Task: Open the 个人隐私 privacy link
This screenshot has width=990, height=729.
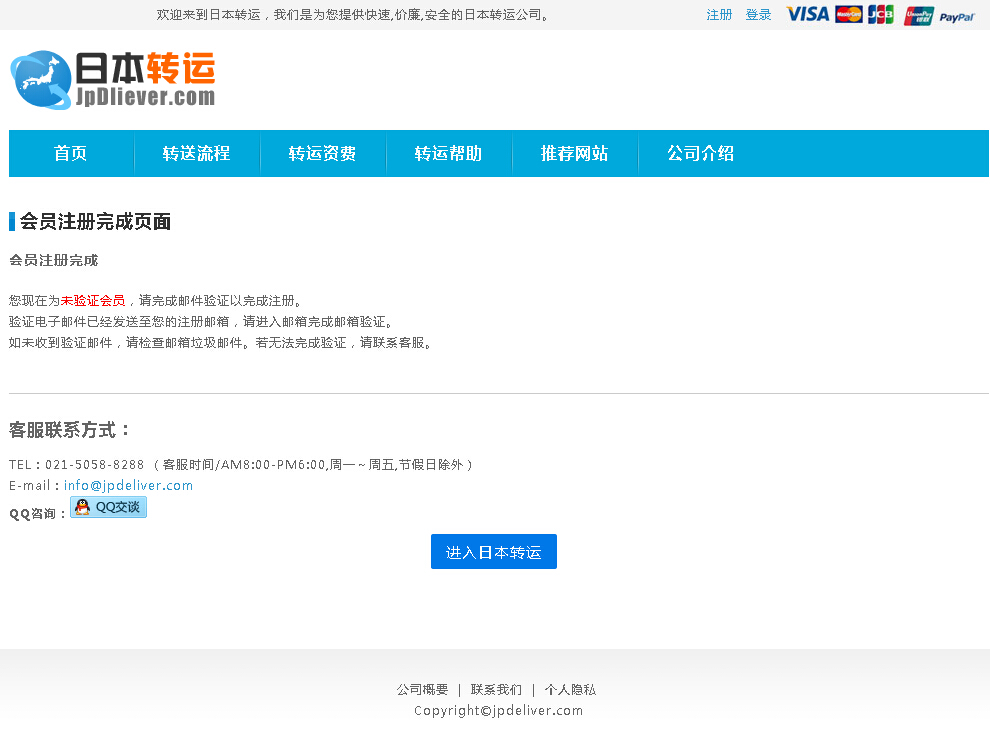Action: [x=571, y=689]
